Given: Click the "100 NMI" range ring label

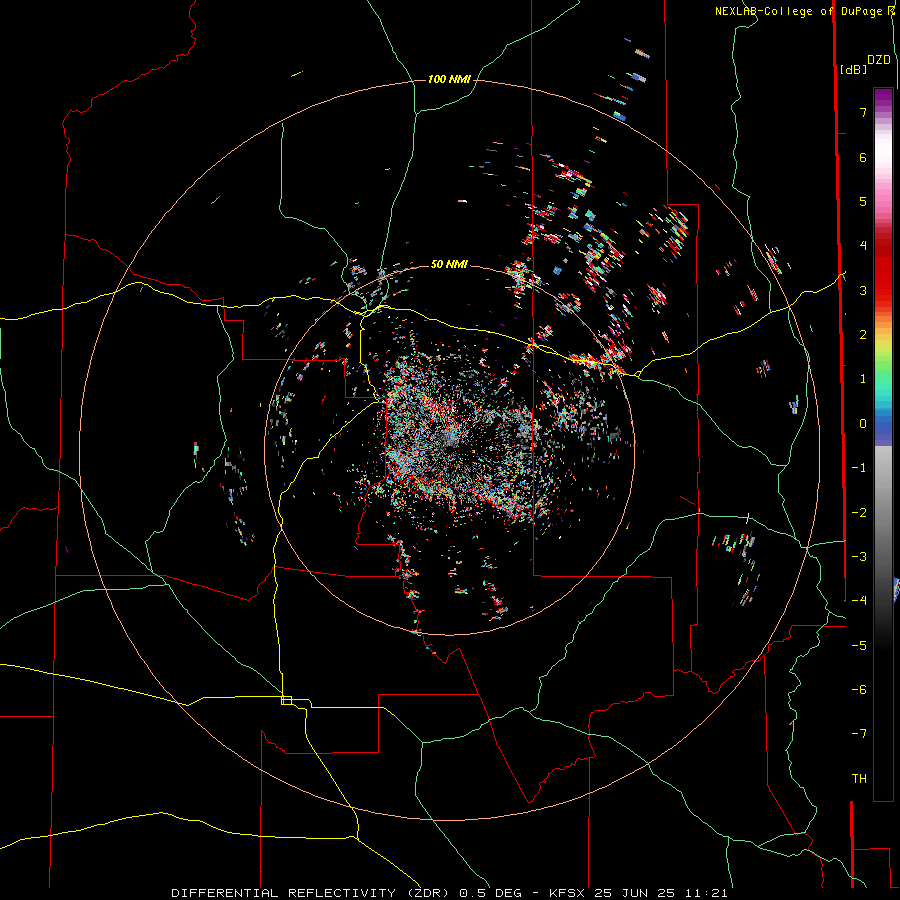Looking at the screenshot, I should [449, 79].
